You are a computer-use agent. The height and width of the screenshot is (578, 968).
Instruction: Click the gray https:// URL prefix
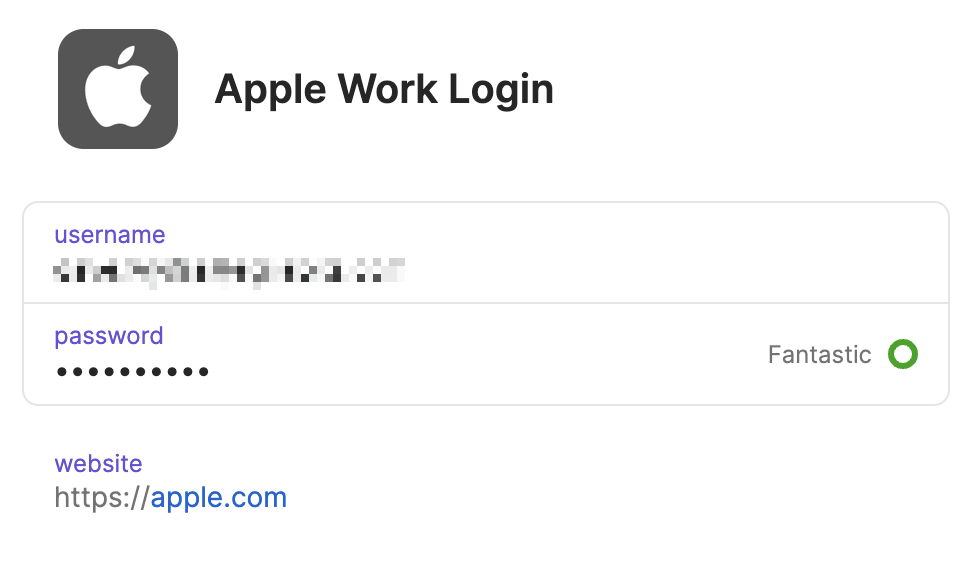[x=102, y=498]
